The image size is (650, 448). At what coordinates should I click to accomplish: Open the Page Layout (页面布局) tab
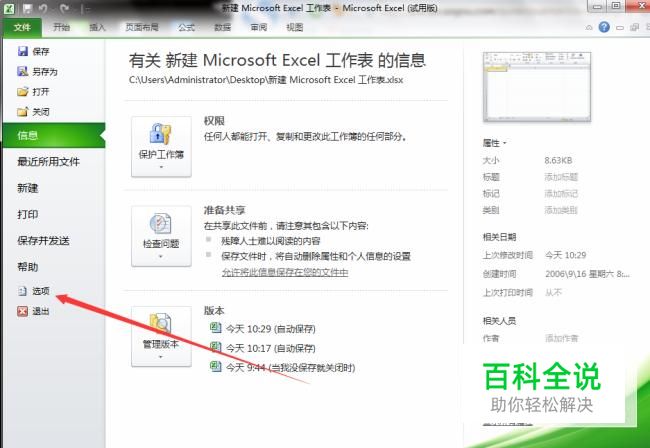coord(142,27)
